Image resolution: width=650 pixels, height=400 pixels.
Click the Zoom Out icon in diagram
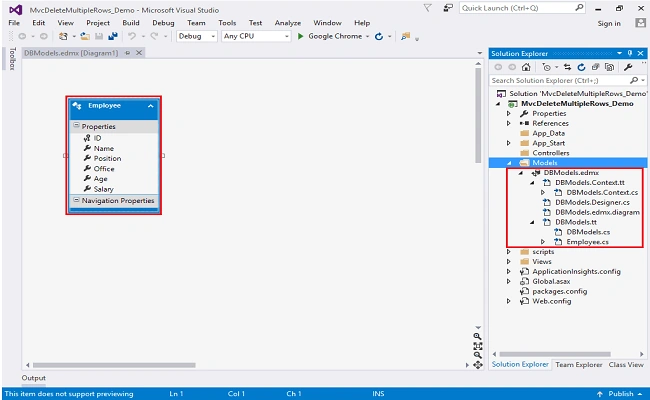tap(478, 355)
